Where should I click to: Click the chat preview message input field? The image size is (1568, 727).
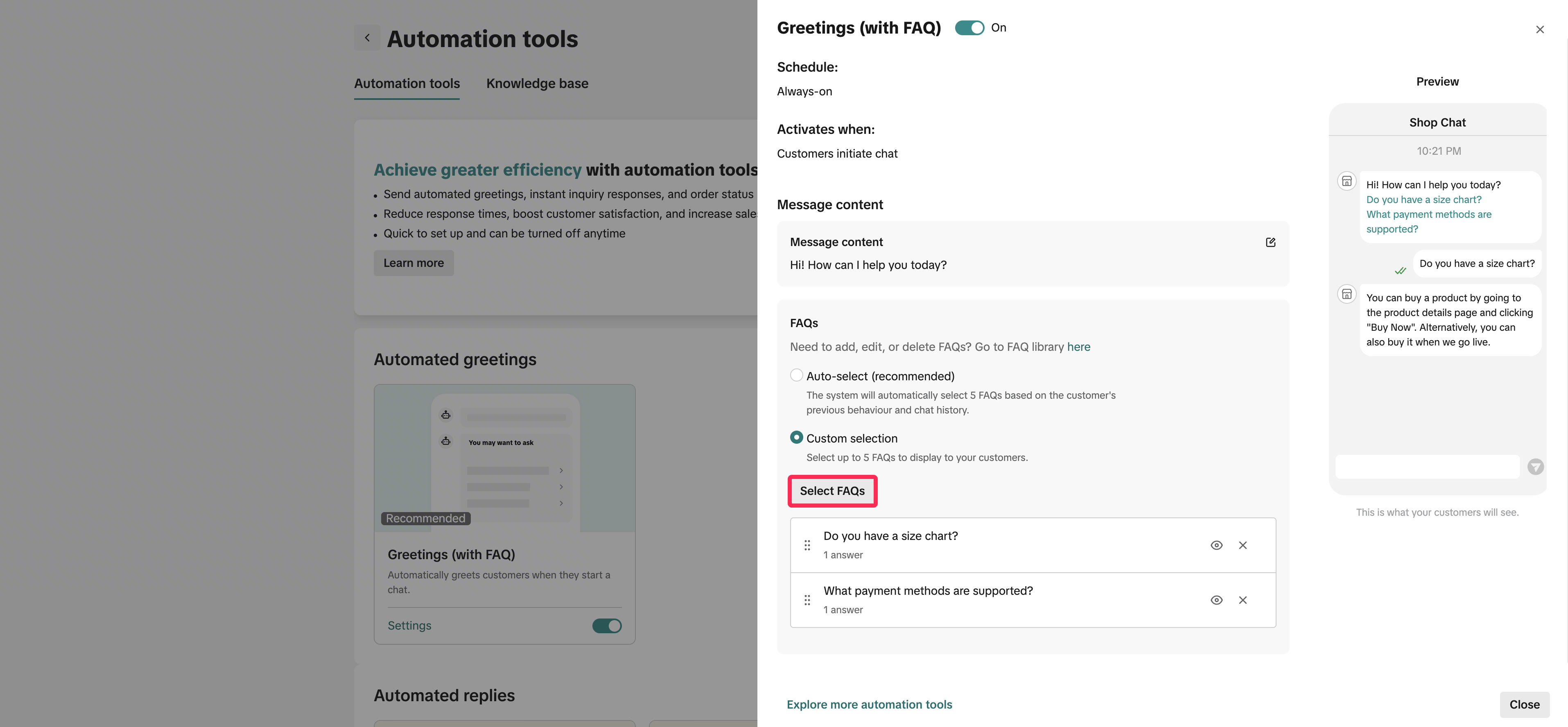coord(1428,467)
